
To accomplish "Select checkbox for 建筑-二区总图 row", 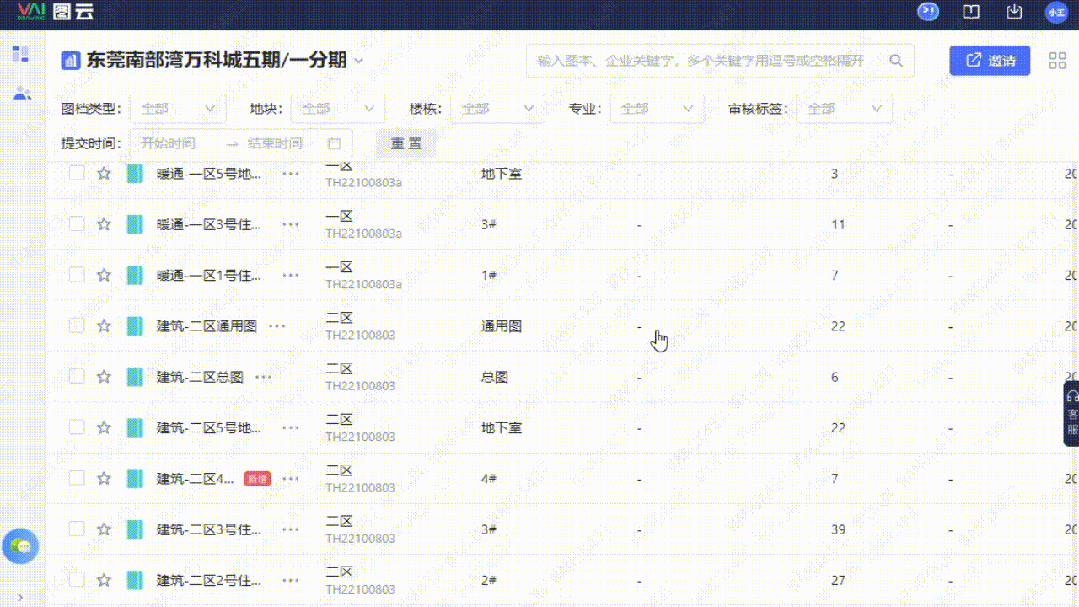I will [x=77, y=377].
